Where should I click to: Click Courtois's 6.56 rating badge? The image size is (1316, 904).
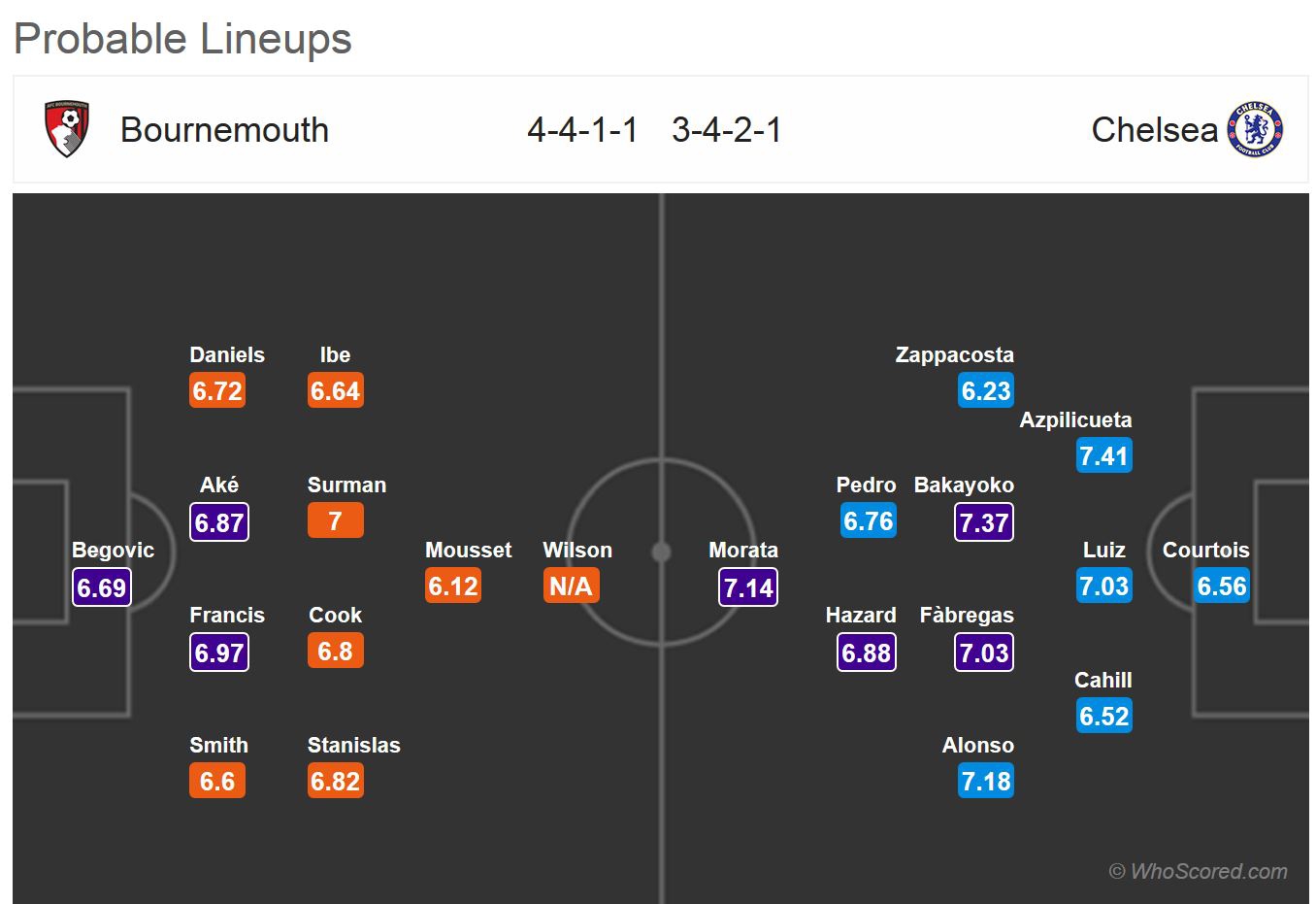(x=1222, y=586)
